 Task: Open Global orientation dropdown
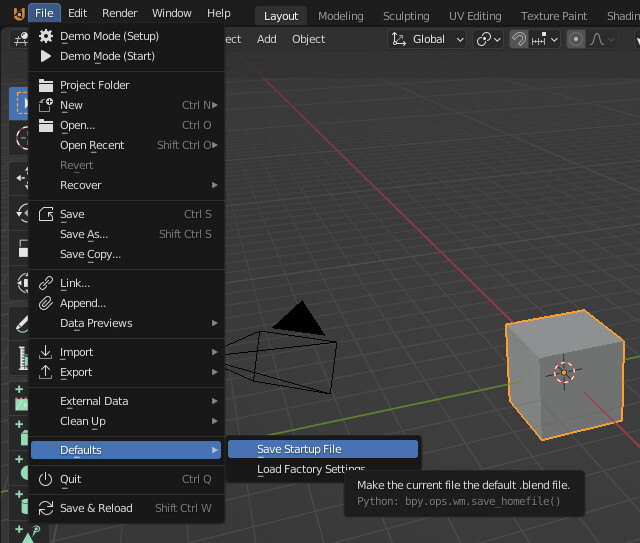(427, 39)
